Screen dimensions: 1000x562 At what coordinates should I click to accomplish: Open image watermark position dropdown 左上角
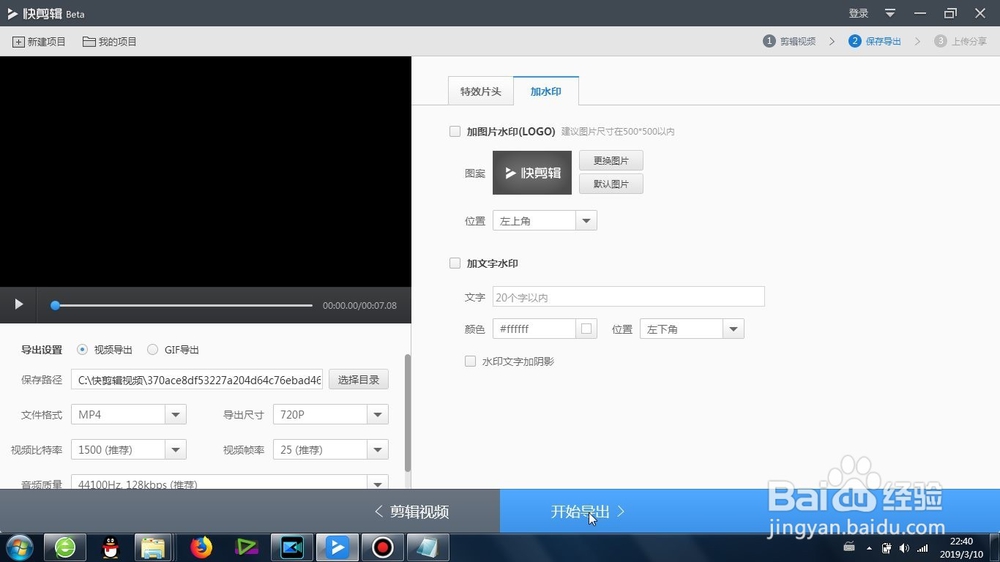point(545,221)
